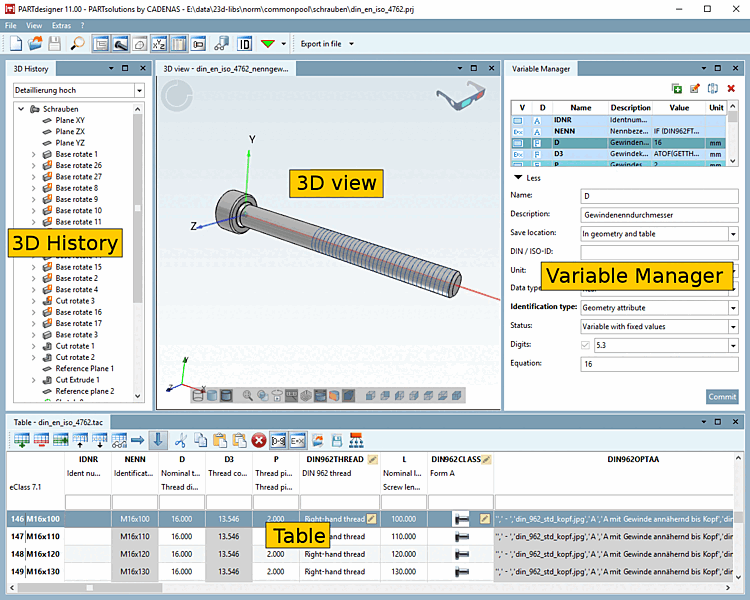This screenshot has height=600, width=750.
Task: Click the Equation input field
Action: (x=659, y=365)
